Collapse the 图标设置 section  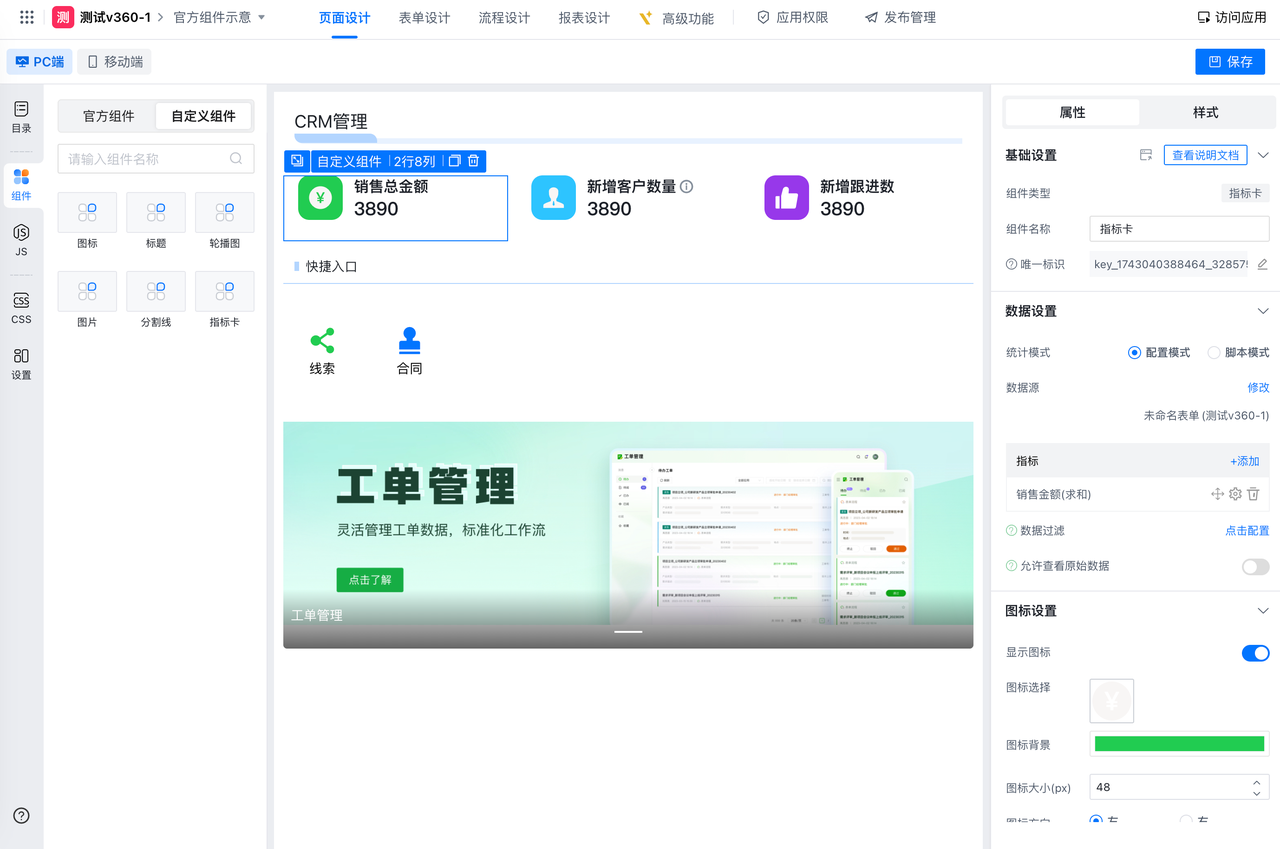1263,611
